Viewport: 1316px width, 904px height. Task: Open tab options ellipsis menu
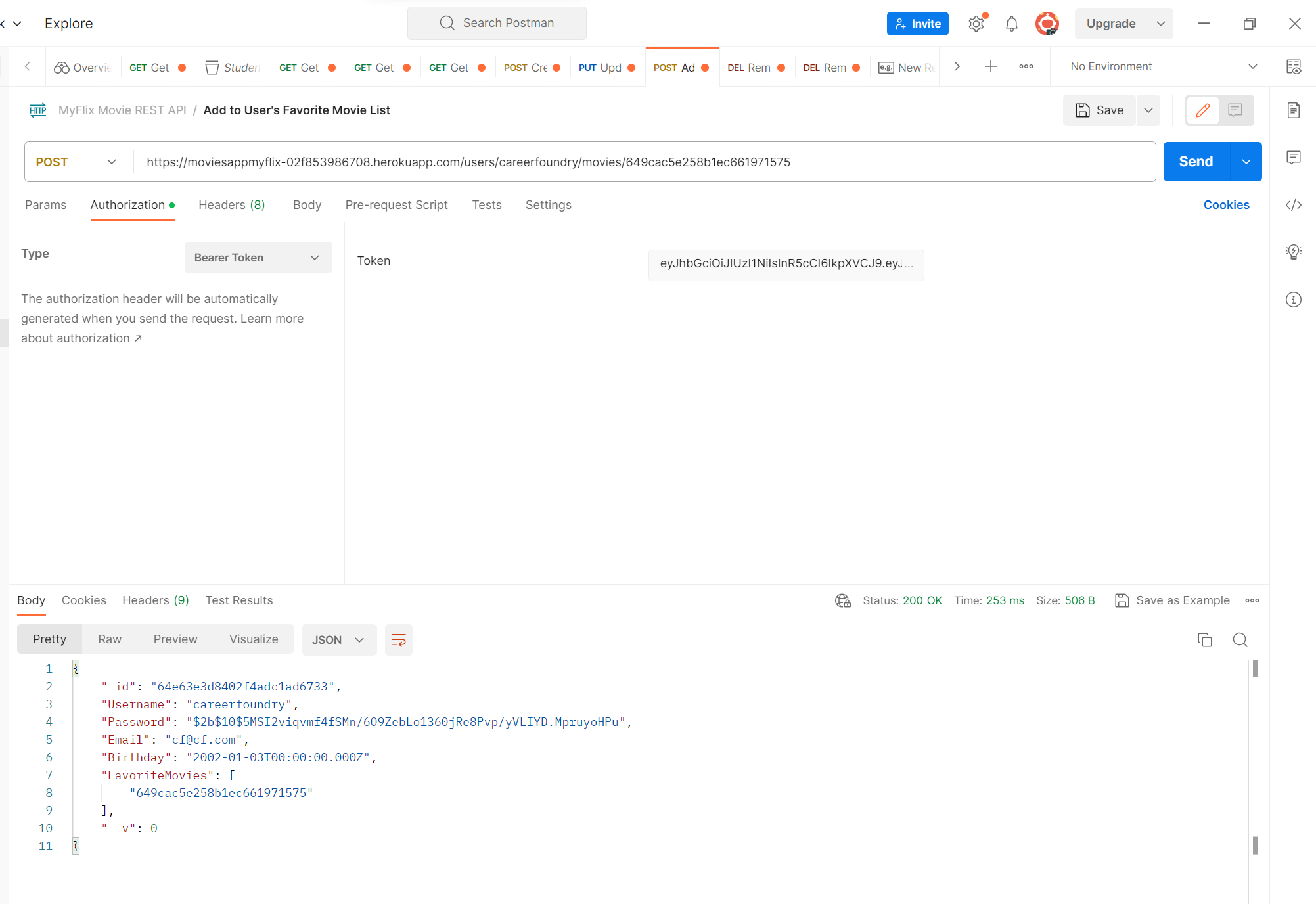click(x=1026, y=66)
